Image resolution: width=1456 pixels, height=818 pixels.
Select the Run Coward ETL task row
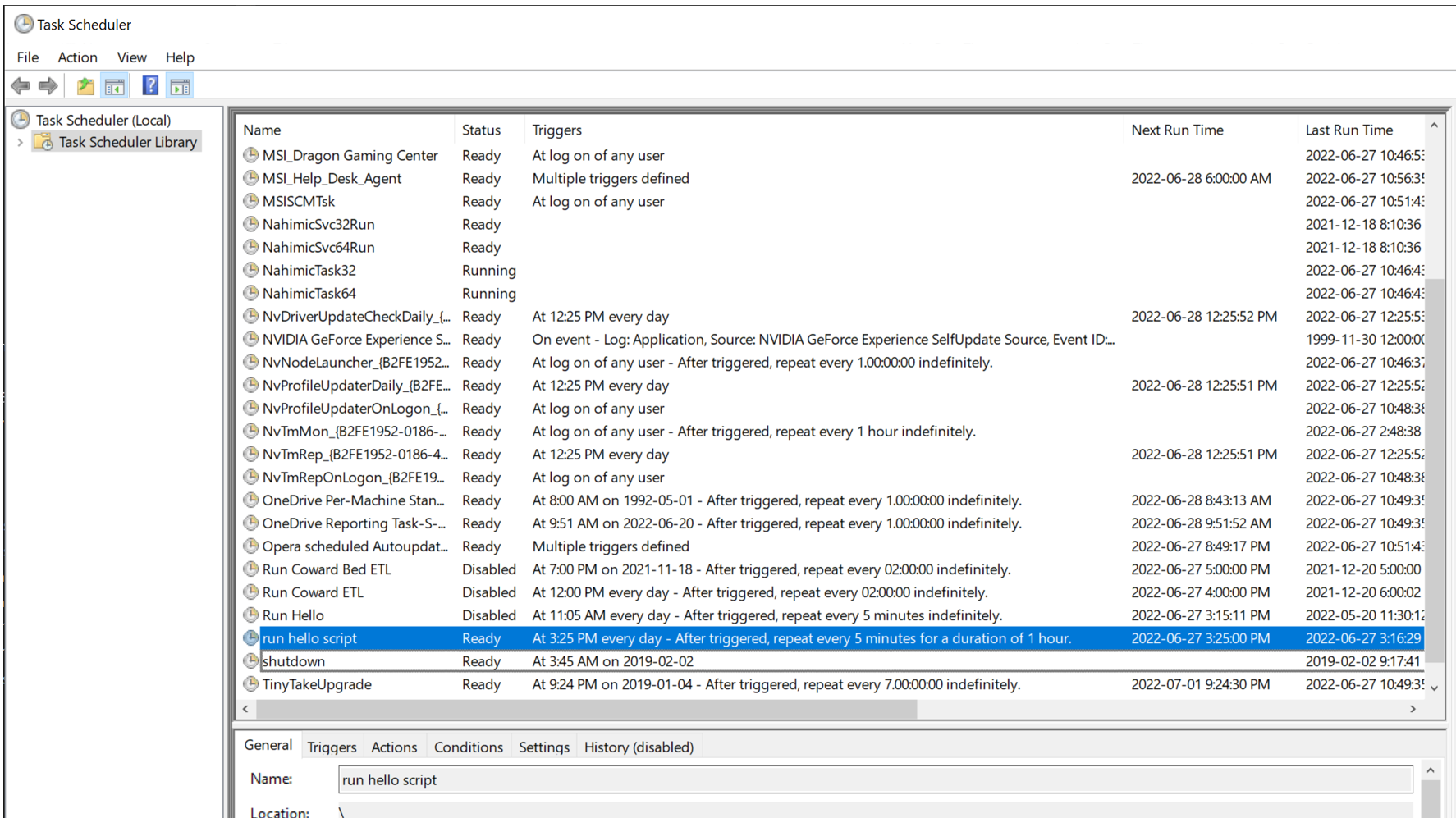click(x=313, y=592)
